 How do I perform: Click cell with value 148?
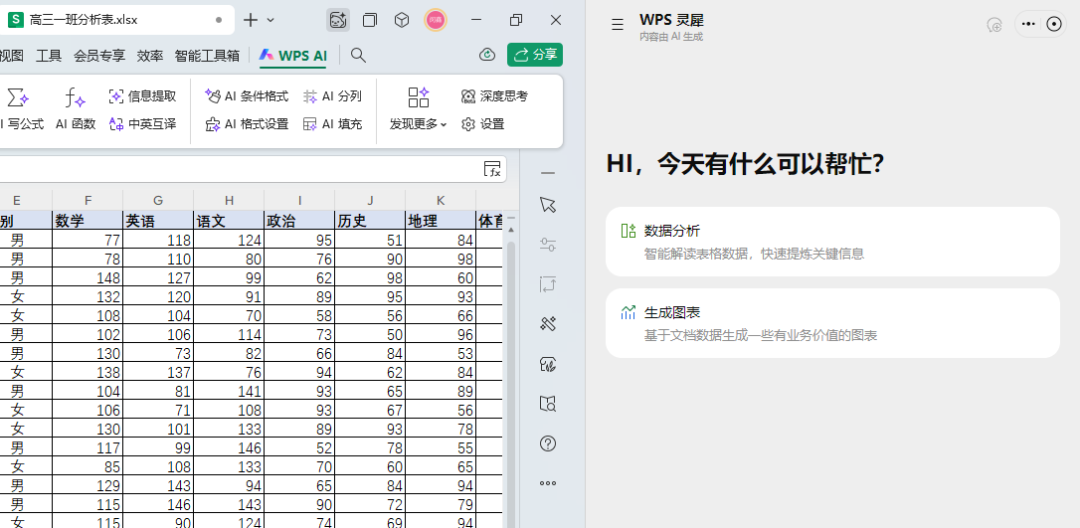(87, 278)
